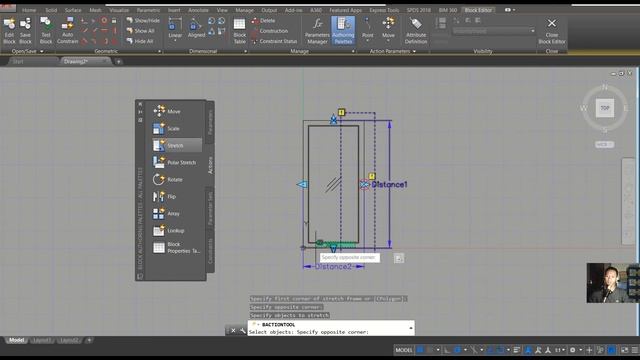The width and height of the screenshot is (640, 360).
Task: Click the Delete constraints button
Action: pyautogui.click(x=264, y=20)
